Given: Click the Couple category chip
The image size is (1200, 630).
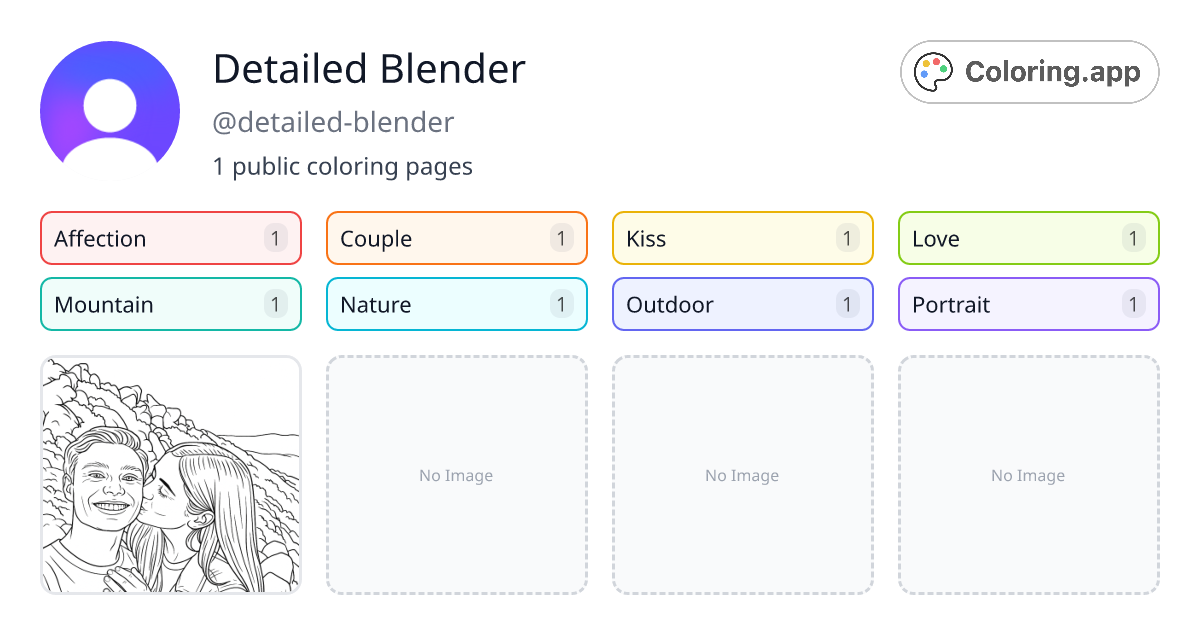Looking at the screenshot, I should pos(456,238).
